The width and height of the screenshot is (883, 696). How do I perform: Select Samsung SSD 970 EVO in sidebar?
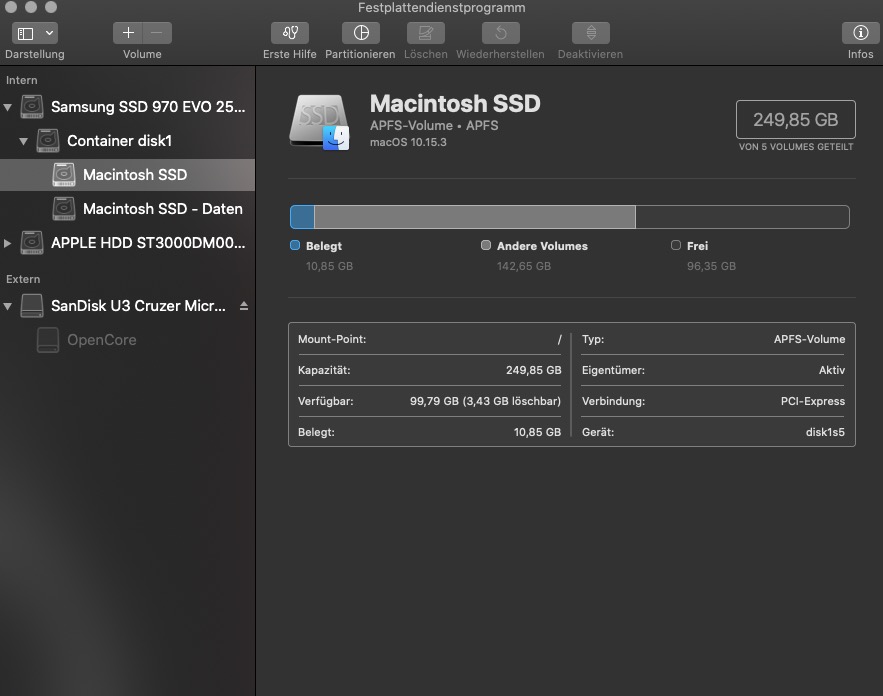pos(127,106)
